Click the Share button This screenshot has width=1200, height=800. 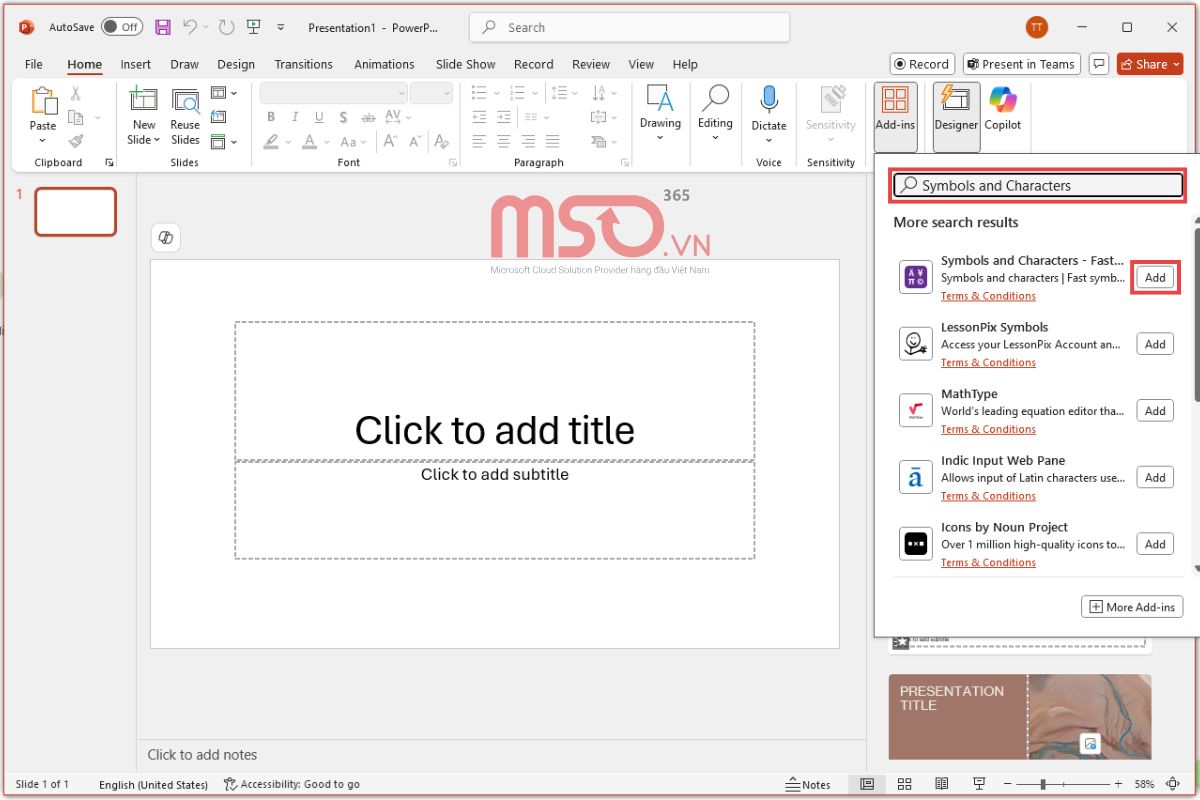pyautogui.click(x=1150, y=64)
